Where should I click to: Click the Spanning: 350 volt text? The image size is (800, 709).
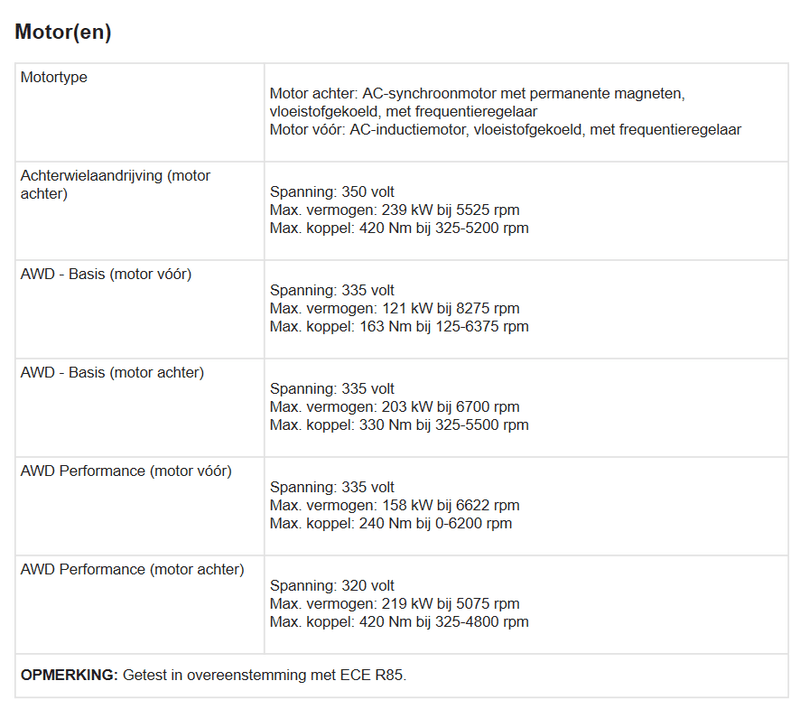[x=332, y=192]
